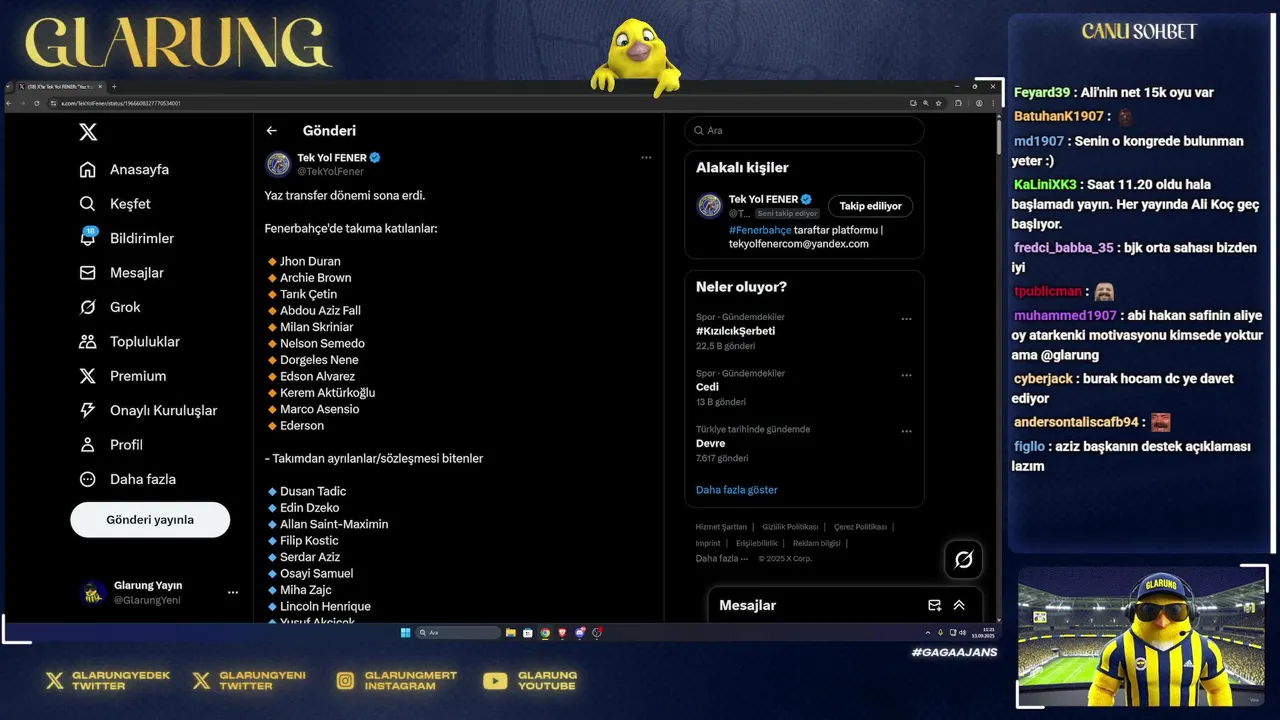Open the #KızılcıkŞerbeti trend
1280x720 pixels.
735,331
